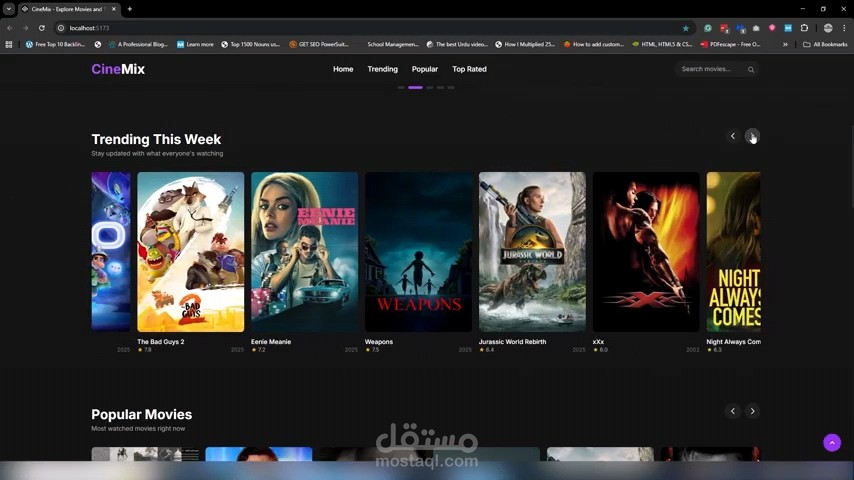This screenshot has width=854, height=480.
Task: Open the Weapons movie poster
Action: coord(418,252)
